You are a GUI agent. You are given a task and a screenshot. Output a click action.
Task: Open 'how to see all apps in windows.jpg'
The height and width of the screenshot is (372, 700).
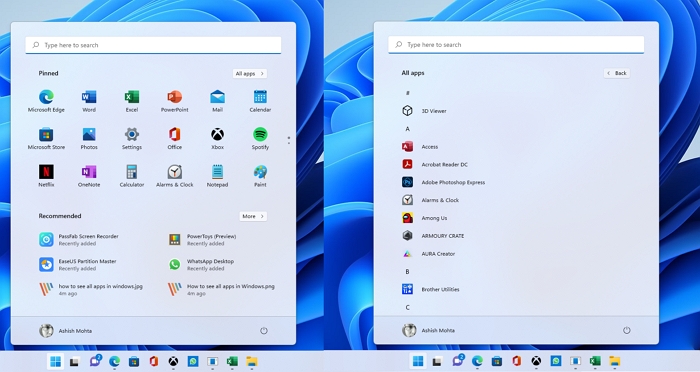tap(91, 290)
